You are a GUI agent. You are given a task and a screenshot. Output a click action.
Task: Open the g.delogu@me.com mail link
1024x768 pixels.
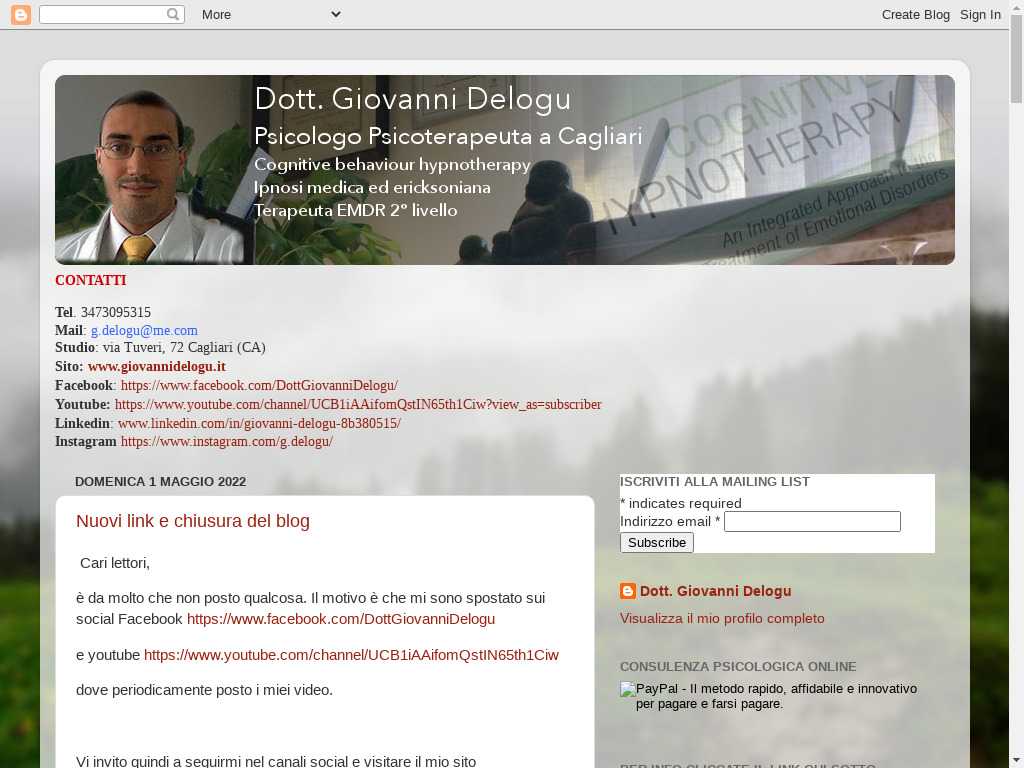(x=144, y=330)
